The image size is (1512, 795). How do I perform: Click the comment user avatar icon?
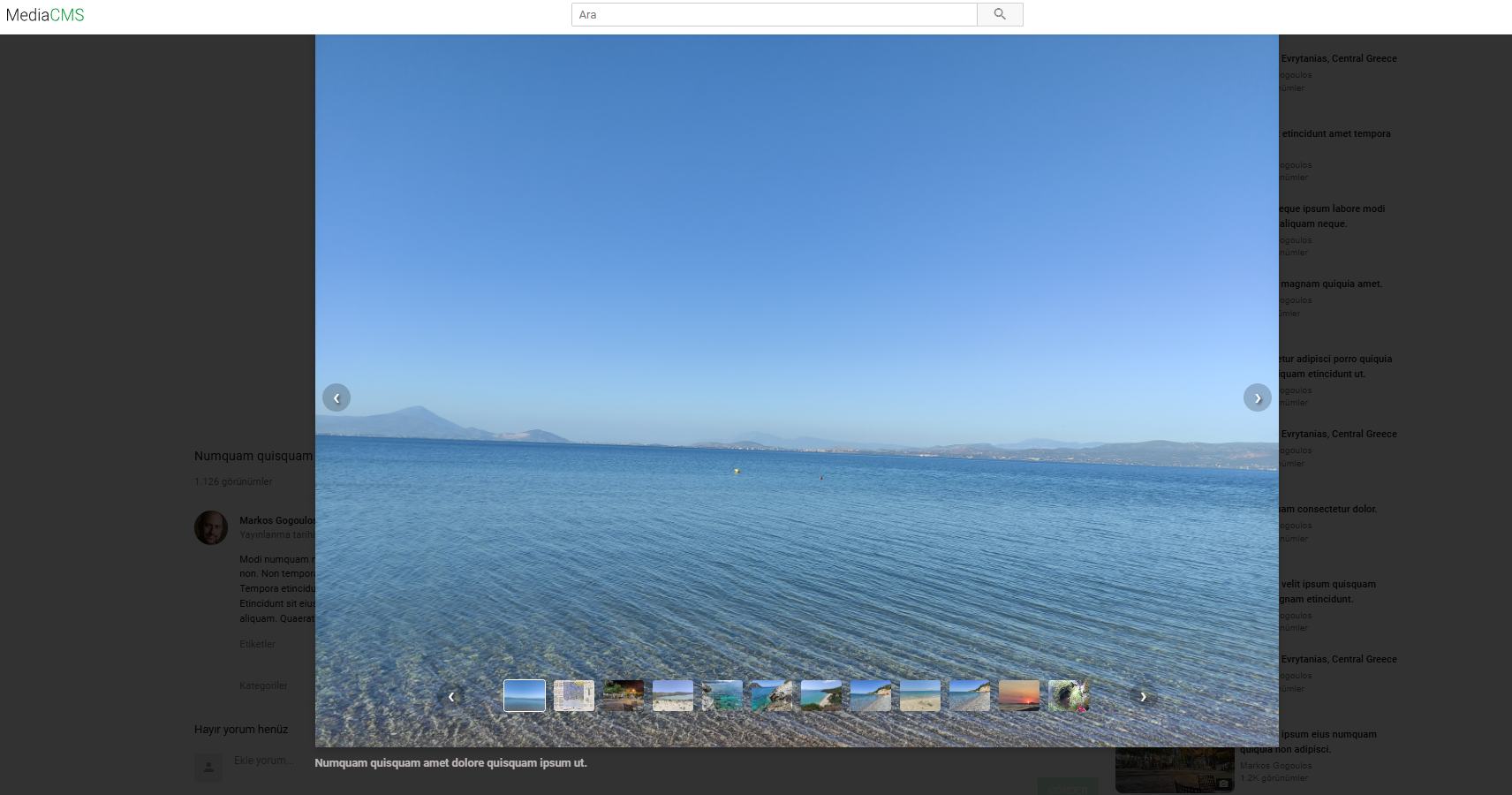208,767
